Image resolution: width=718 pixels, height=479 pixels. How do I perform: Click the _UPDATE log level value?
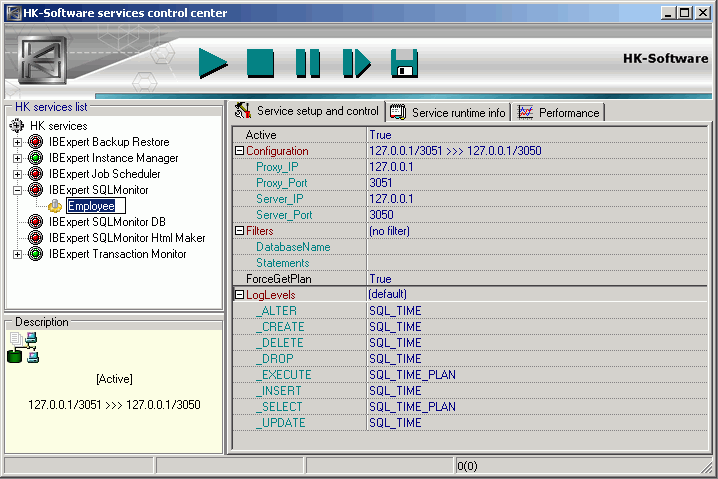click(x=537, y=423)
